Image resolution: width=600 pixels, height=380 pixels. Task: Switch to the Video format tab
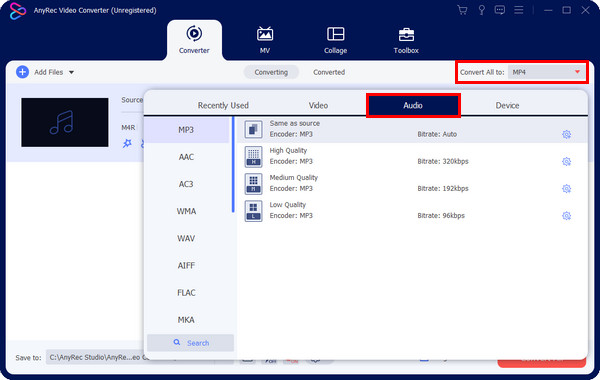click(x=318, y=105)
